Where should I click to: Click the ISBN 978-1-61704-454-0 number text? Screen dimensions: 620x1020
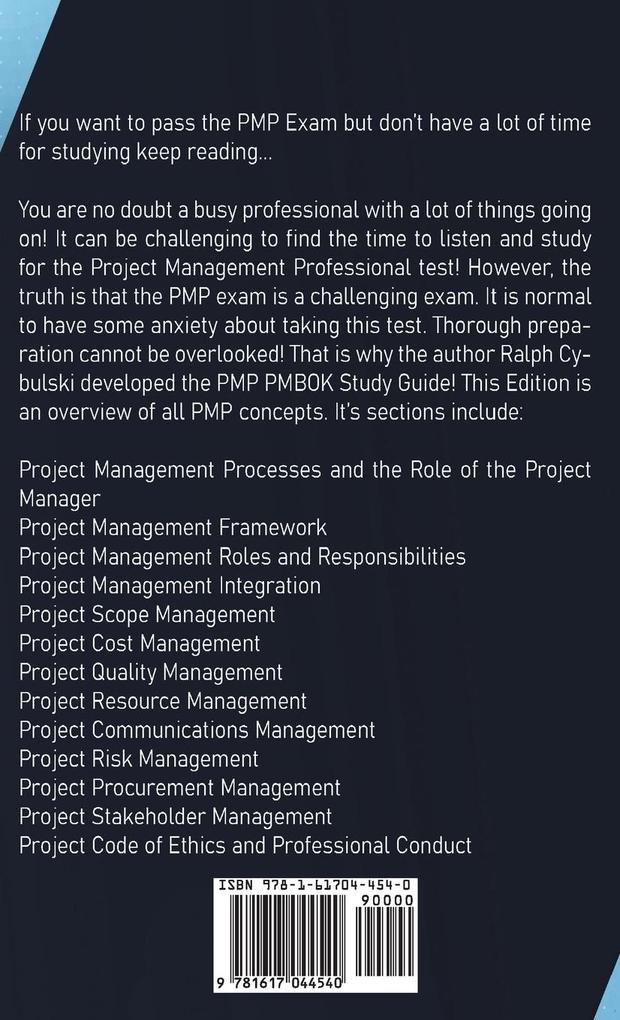point(314,885)
